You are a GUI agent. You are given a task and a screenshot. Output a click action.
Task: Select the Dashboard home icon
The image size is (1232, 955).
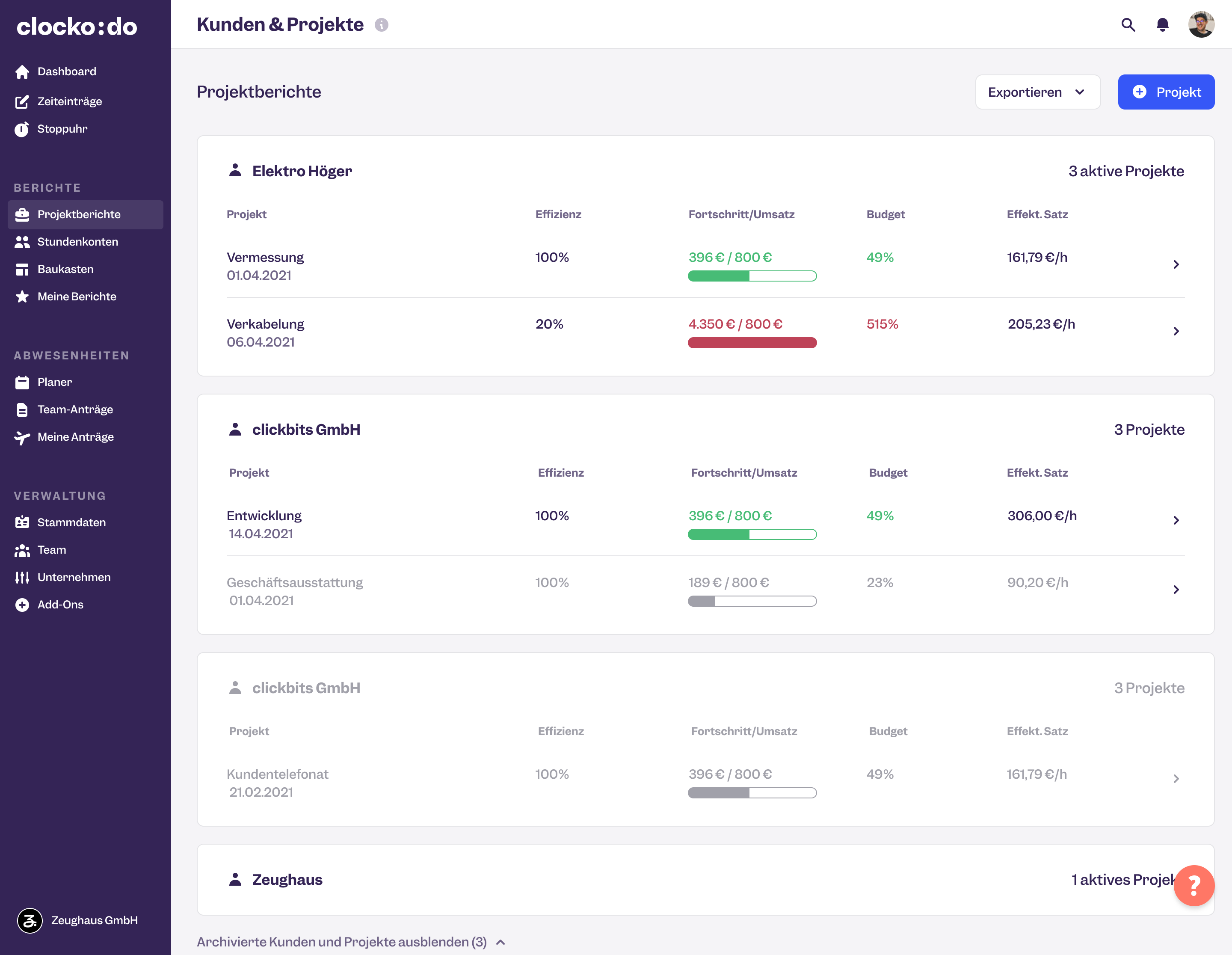coord(23,71)
